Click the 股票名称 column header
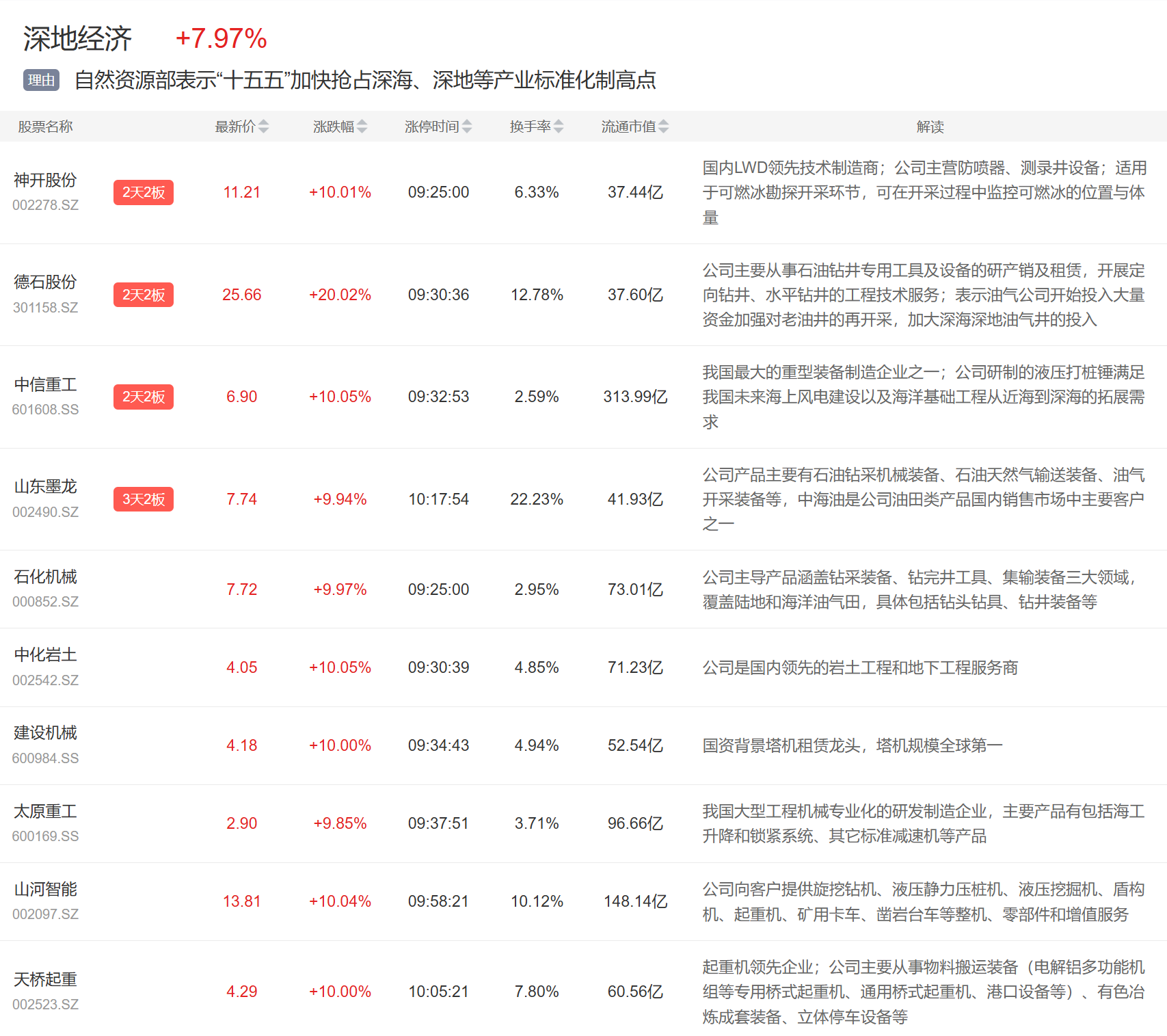 [45, 127]
